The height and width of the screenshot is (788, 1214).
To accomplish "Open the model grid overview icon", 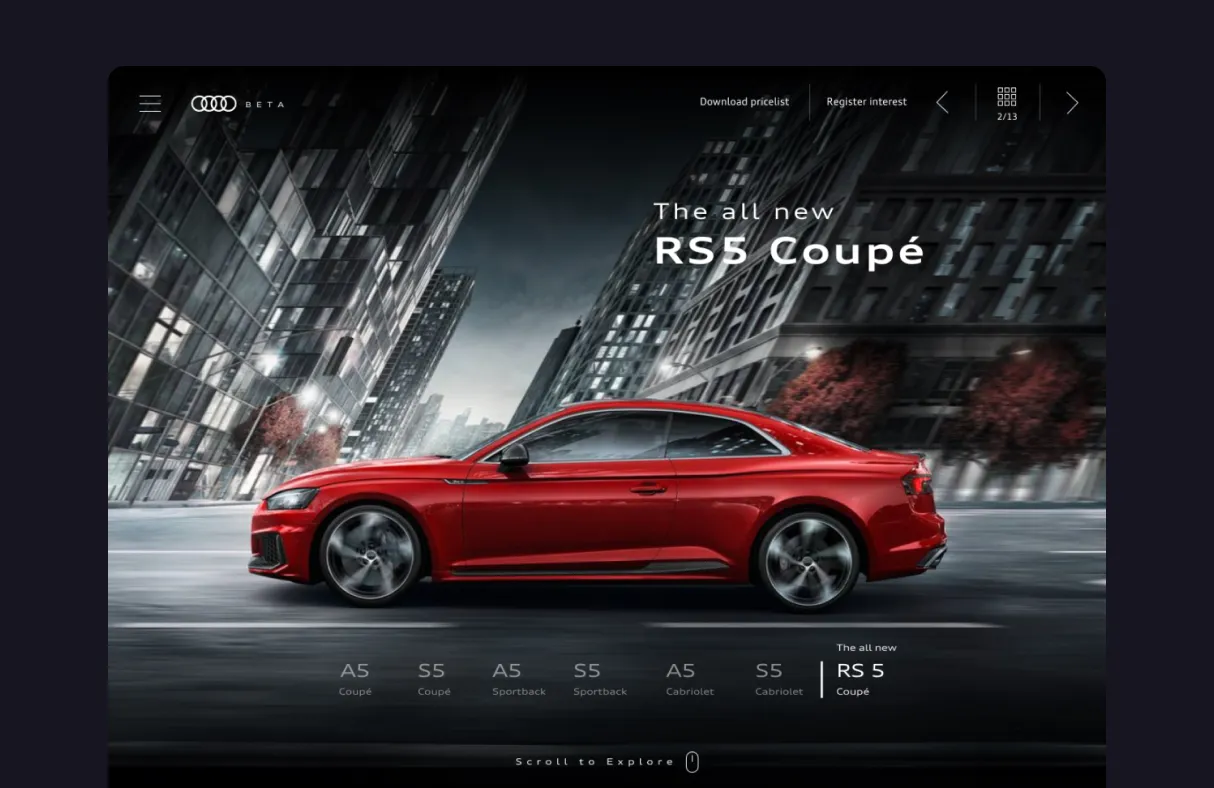I will click(1007, 97).
